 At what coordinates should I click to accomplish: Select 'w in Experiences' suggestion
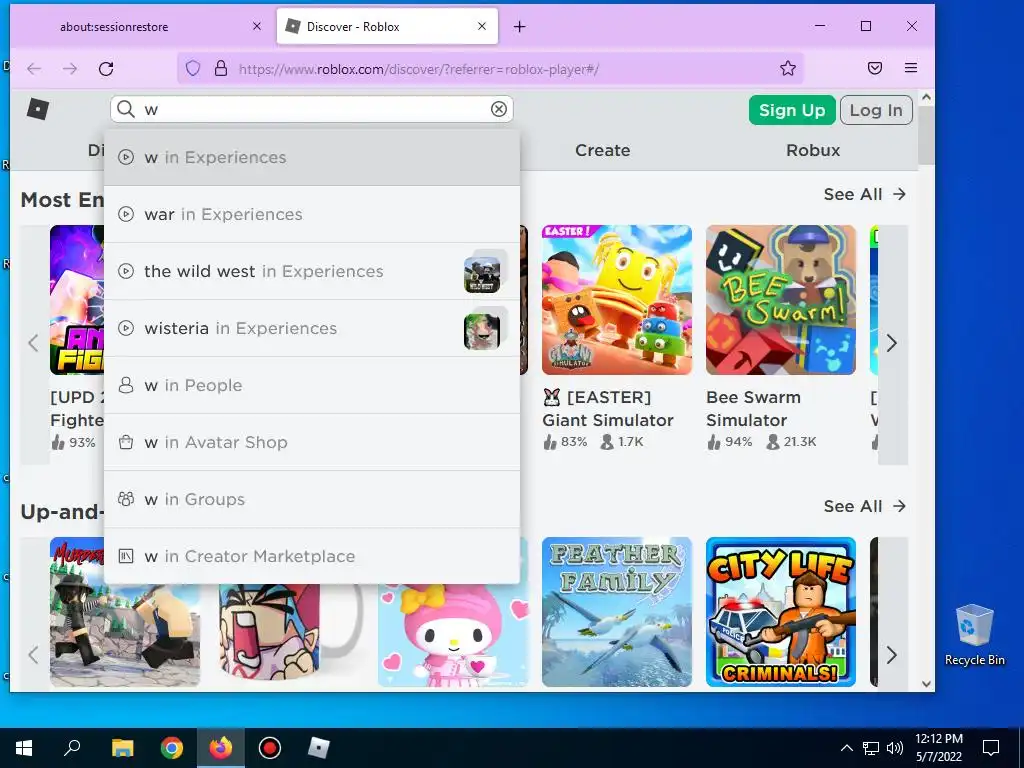pyautogui.click(x=312, y=157)
